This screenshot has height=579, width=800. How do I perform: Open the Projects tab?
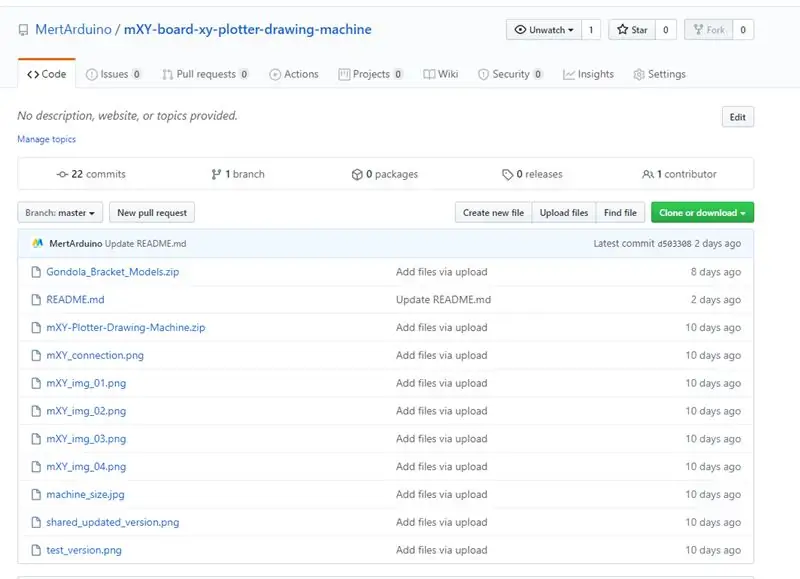tap(370, 74)
